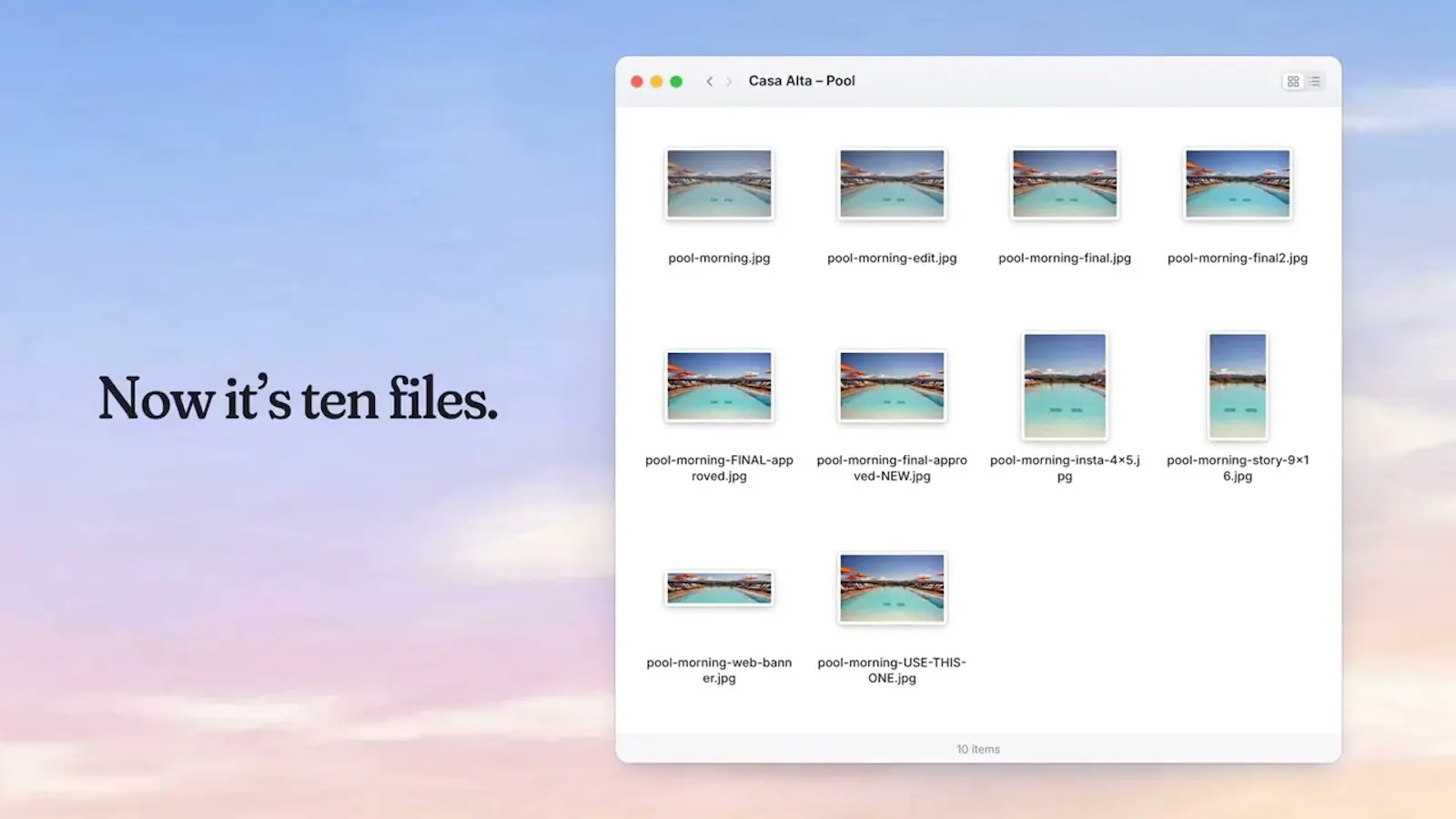Select the pool-morning.jpg thumbnail
Viewport: 1456px width, 819px height.
coord(719,184)
